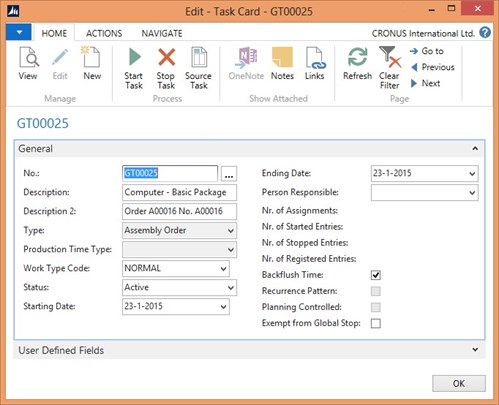Open the Source Task
The height and width of the screenshot is (405, 499).
[x=198, y=68]
